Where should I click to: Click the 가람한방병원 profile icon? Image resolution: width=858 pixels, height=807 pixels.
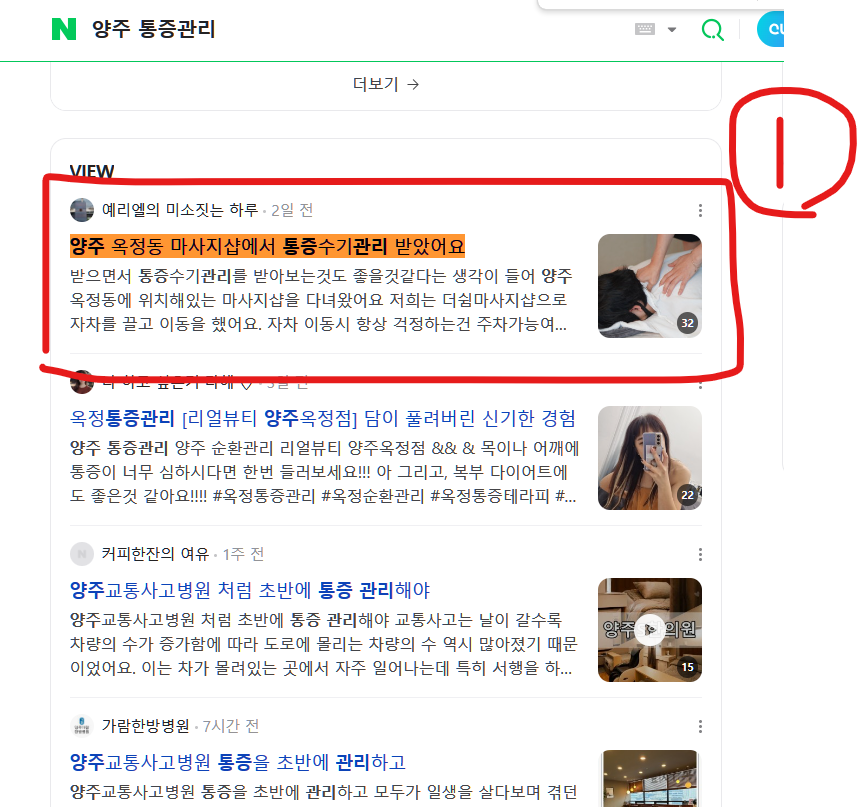[x=82, y=726]
